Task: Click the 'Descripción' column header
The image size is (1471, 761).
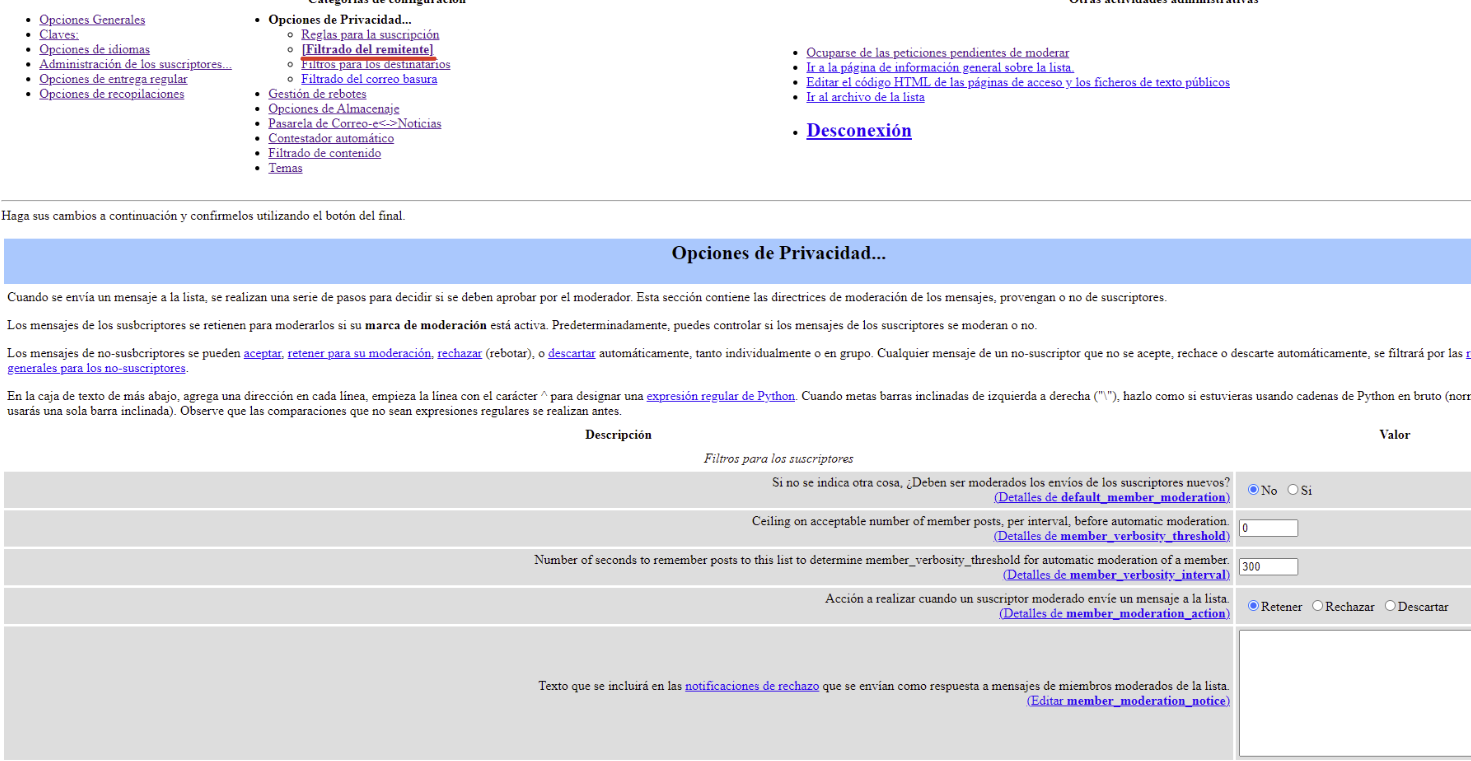Action: click(x=618, y=435)
